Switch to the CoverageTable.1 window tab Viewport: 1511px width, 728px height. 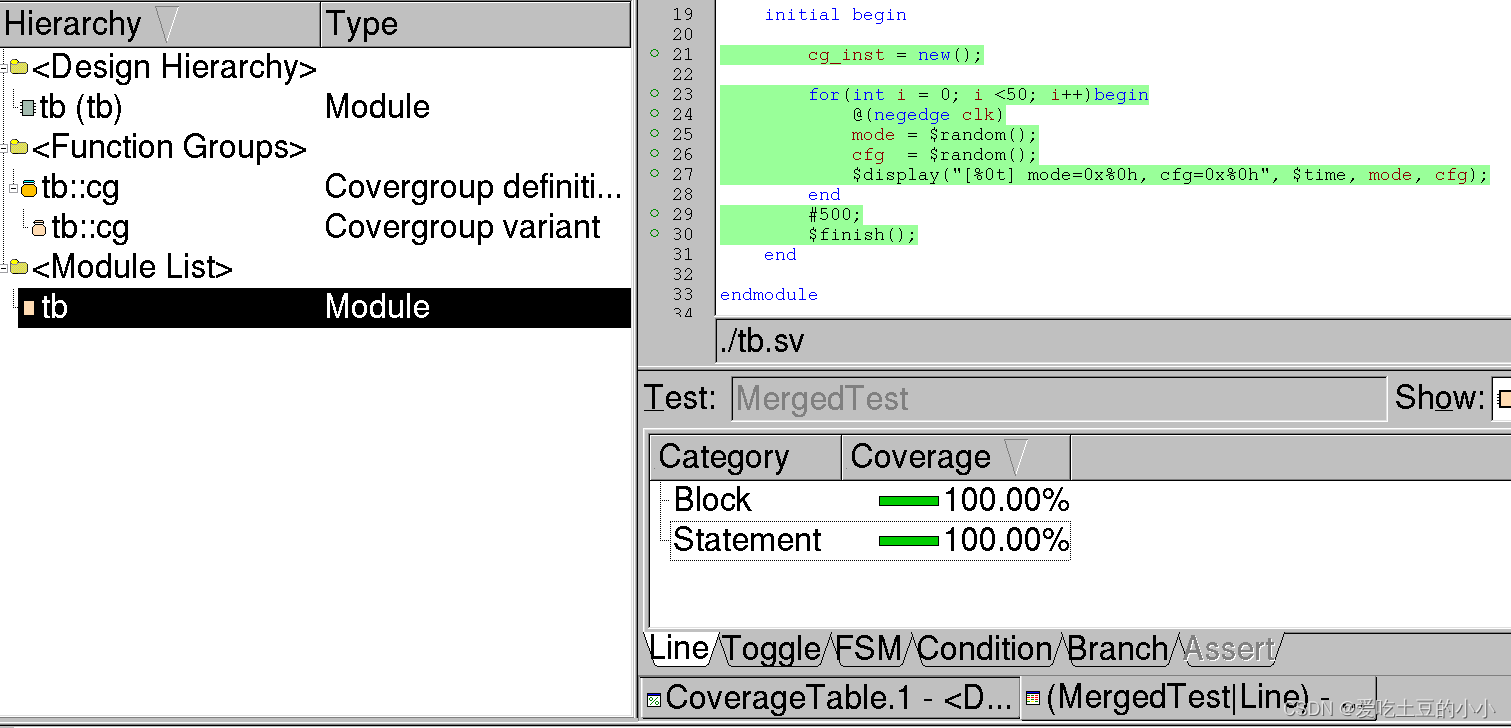830,697
